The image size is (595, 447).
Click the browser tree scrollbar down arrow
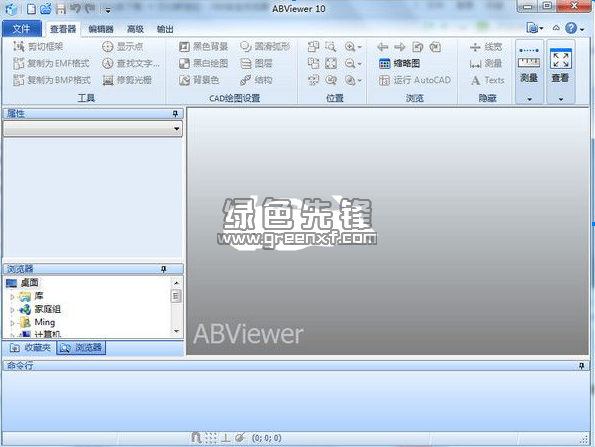pyautogui.click(x=176, y=331)
